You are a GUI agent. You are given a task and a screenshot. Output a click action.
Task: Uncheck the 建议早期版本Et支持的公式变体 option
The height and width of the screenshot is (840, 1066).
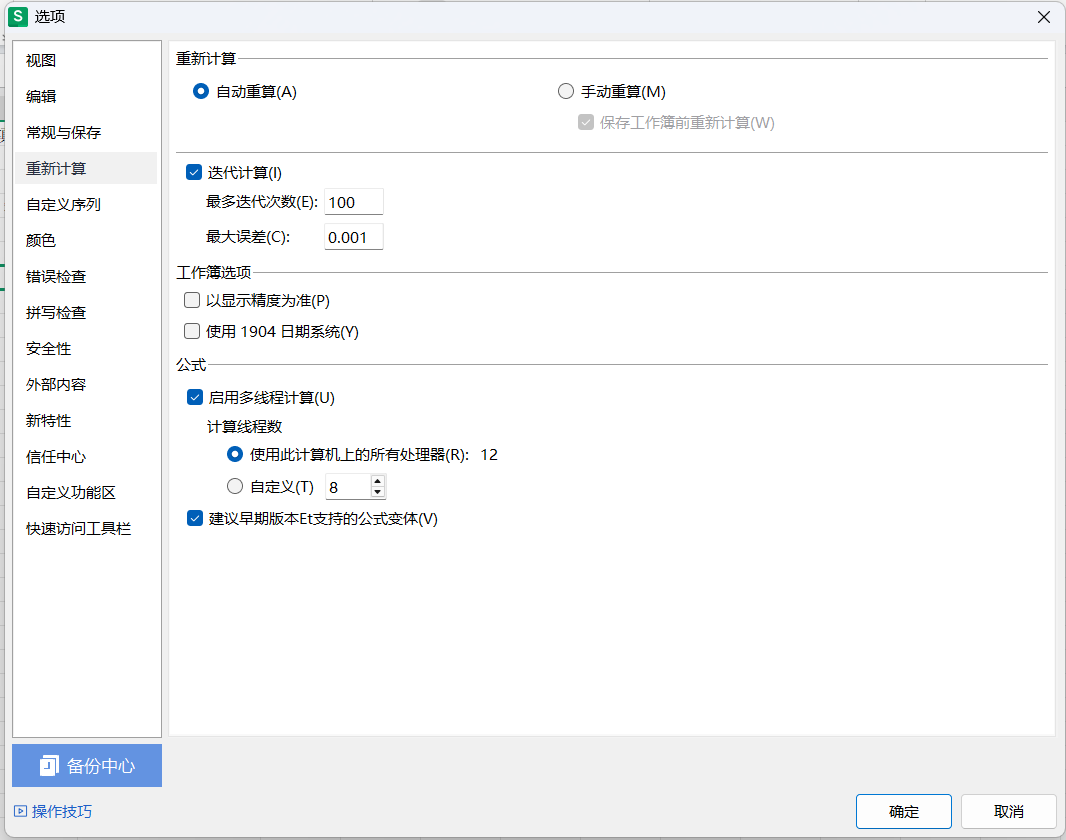coord(194,519)
